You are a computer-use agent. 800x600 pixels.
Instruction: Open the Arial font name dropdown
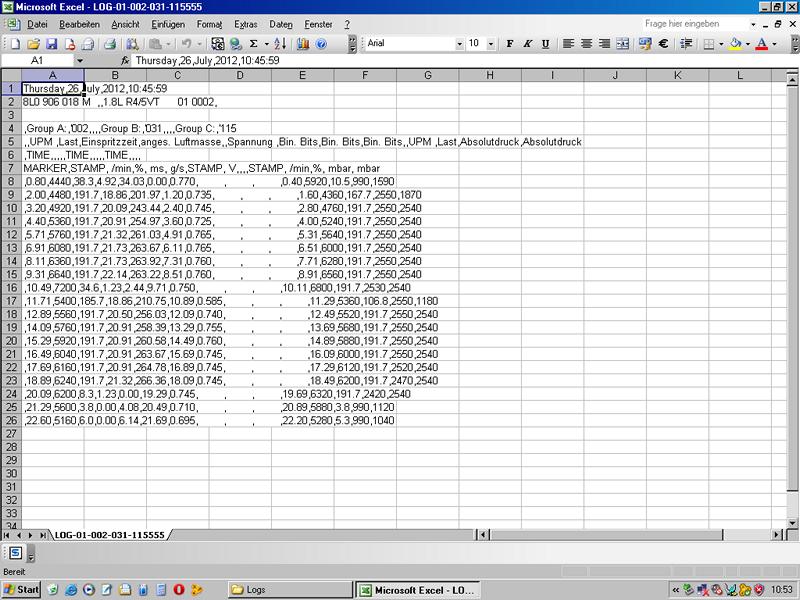click(x=459, y=44)
